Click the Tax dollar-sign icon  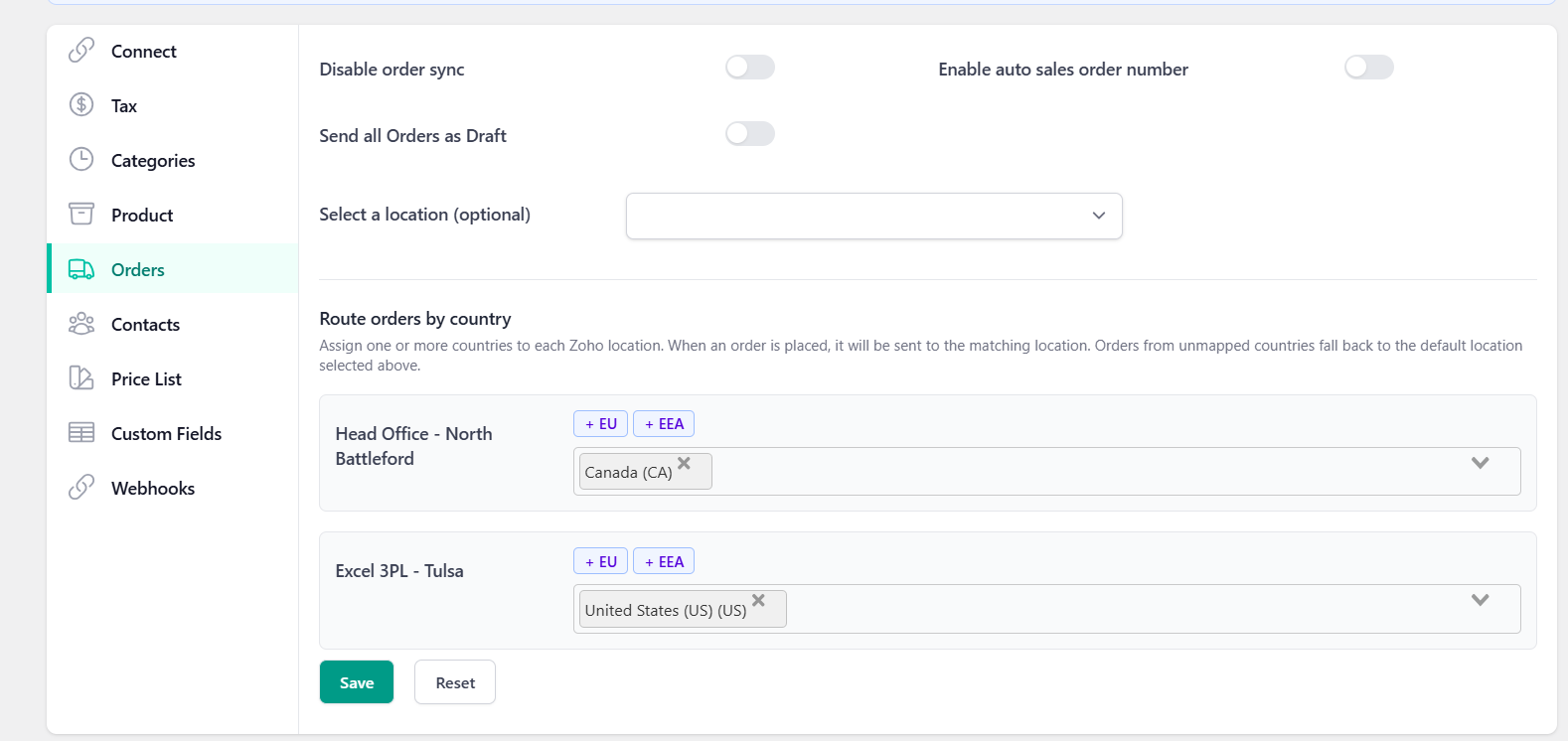click(81, 105)
